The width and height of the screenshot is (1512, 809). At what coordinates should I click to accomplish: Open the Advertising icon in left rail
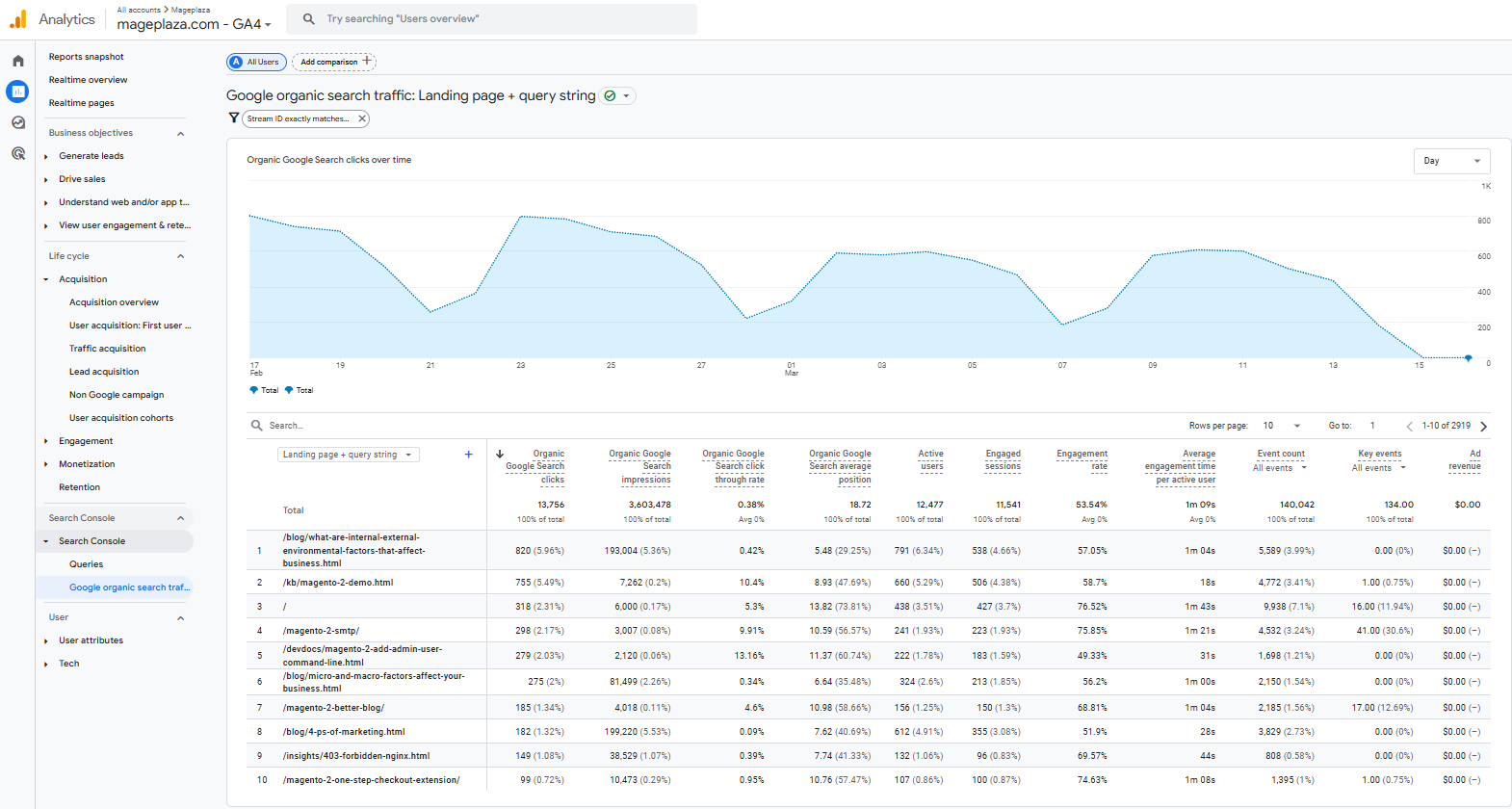coord(17,153)
